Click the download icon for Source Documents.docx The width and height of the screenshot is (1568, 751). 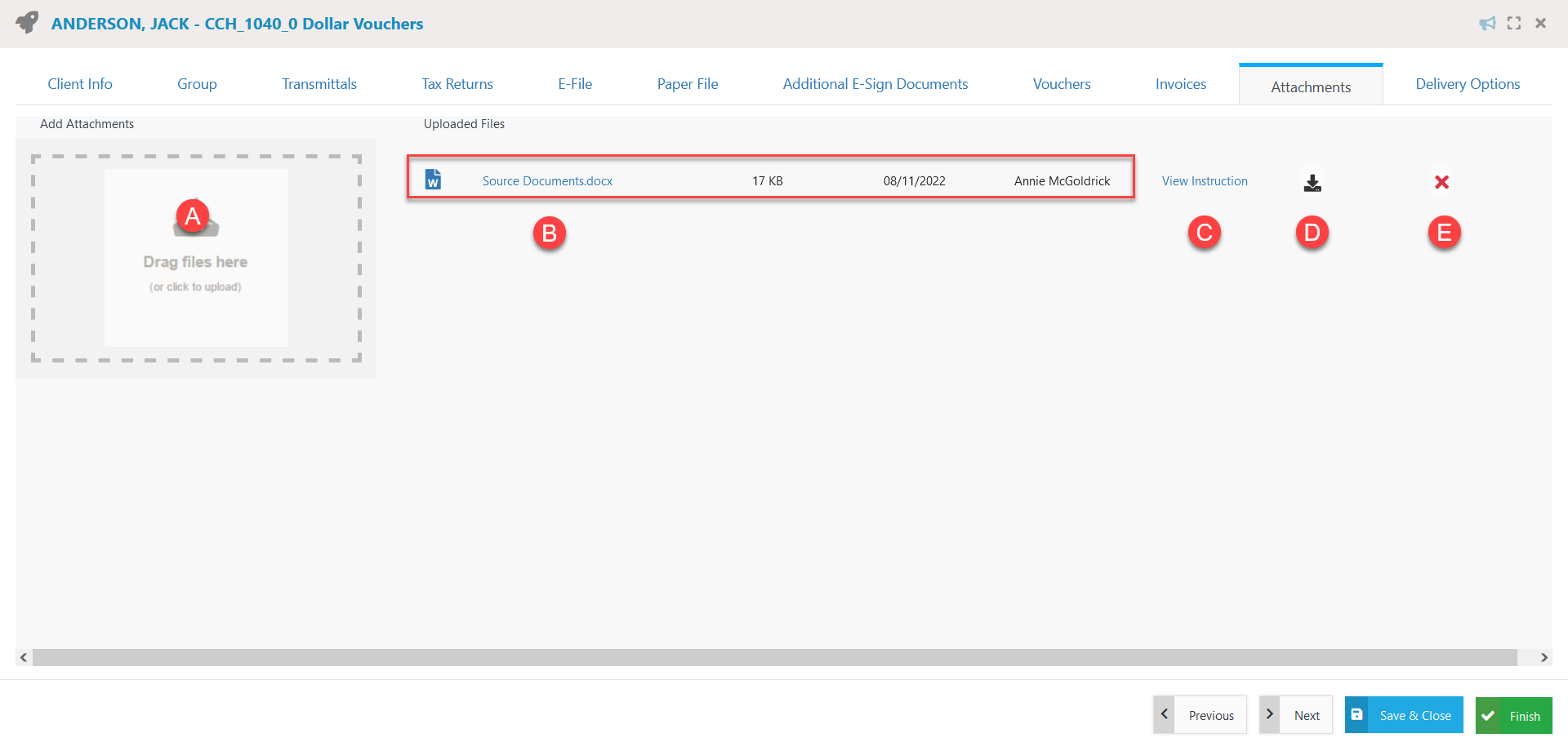(x=1312, y=181)
